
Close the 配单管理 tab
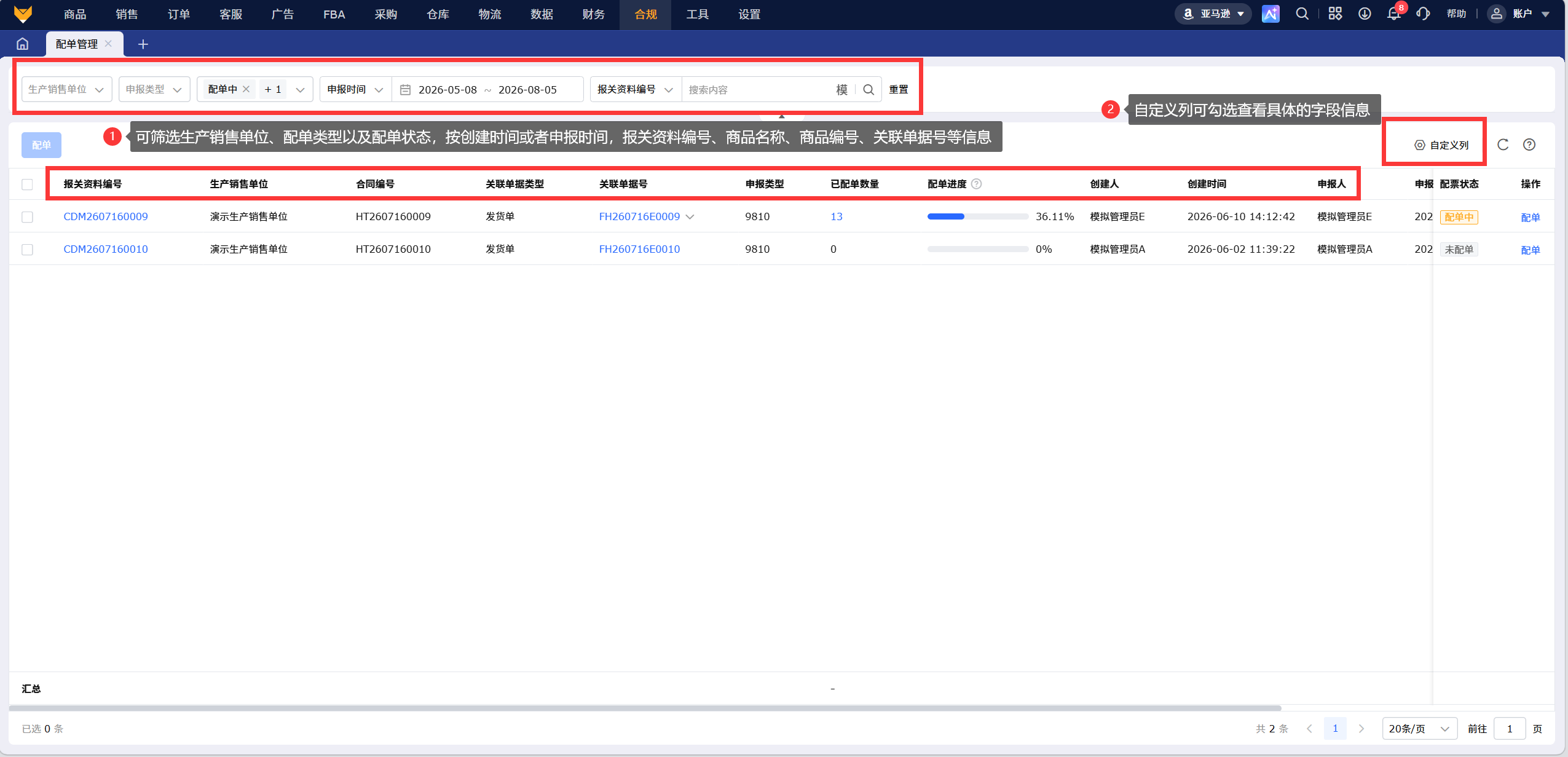point(108,44)
